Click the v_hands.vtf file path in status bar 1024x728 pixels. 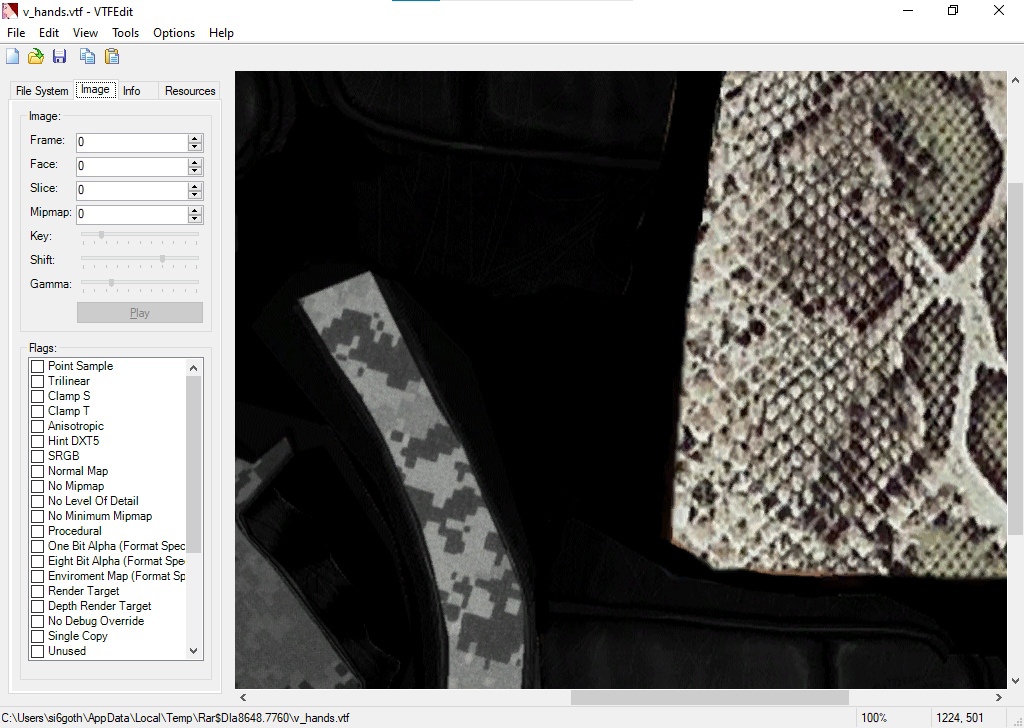pos(175,718)
